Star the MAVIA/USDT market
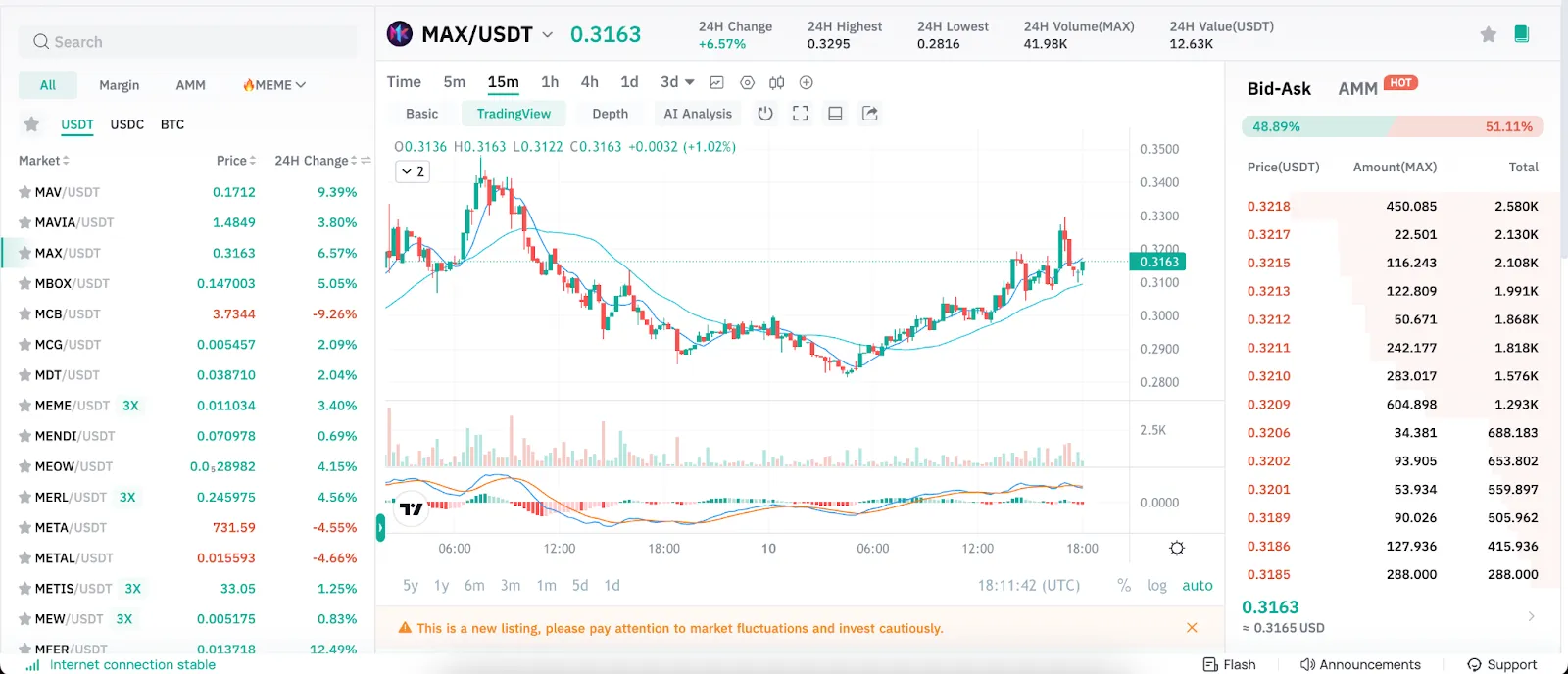The image size is (1568, 674). (24, 223)
